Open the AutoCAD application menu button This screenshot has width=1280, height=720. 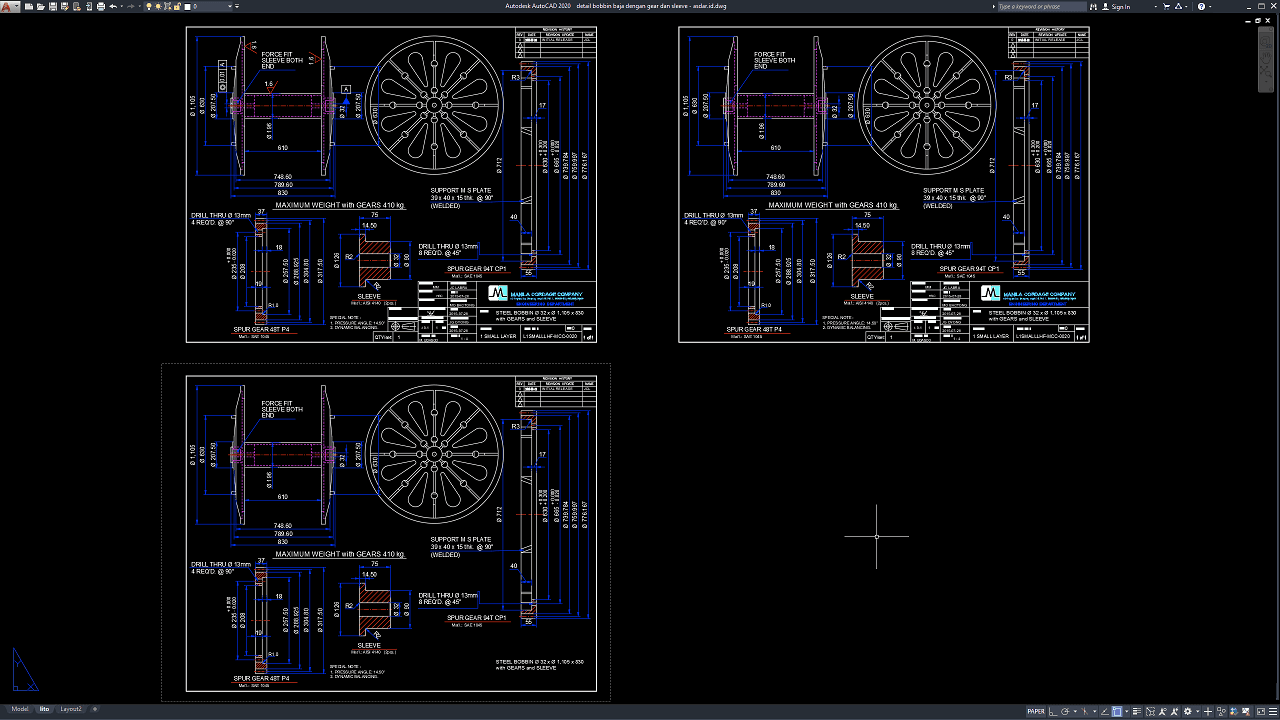click(8, 7)
